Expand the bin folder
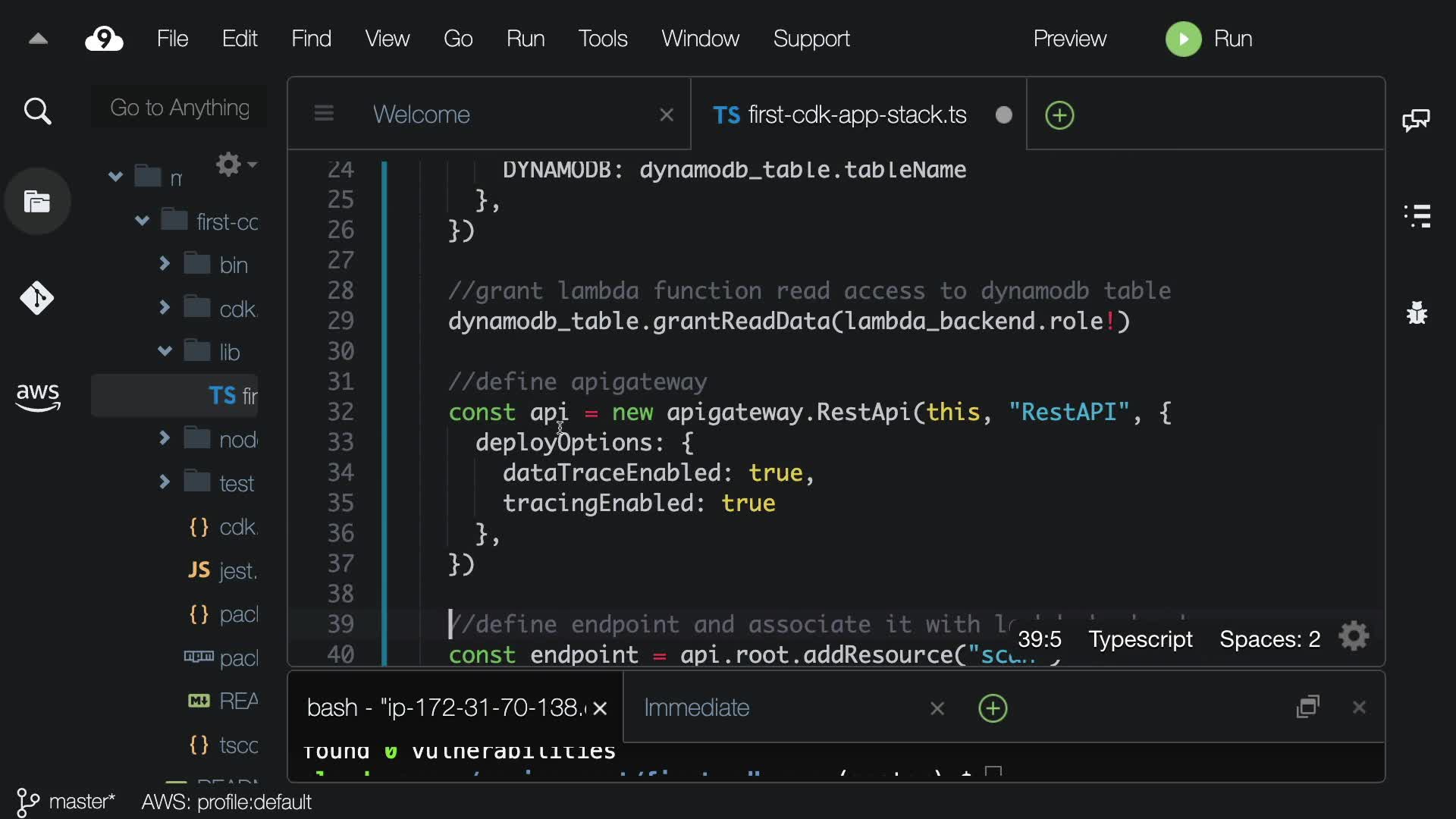Viewport: 1456px width, 819px height. (x=165, y=264)
